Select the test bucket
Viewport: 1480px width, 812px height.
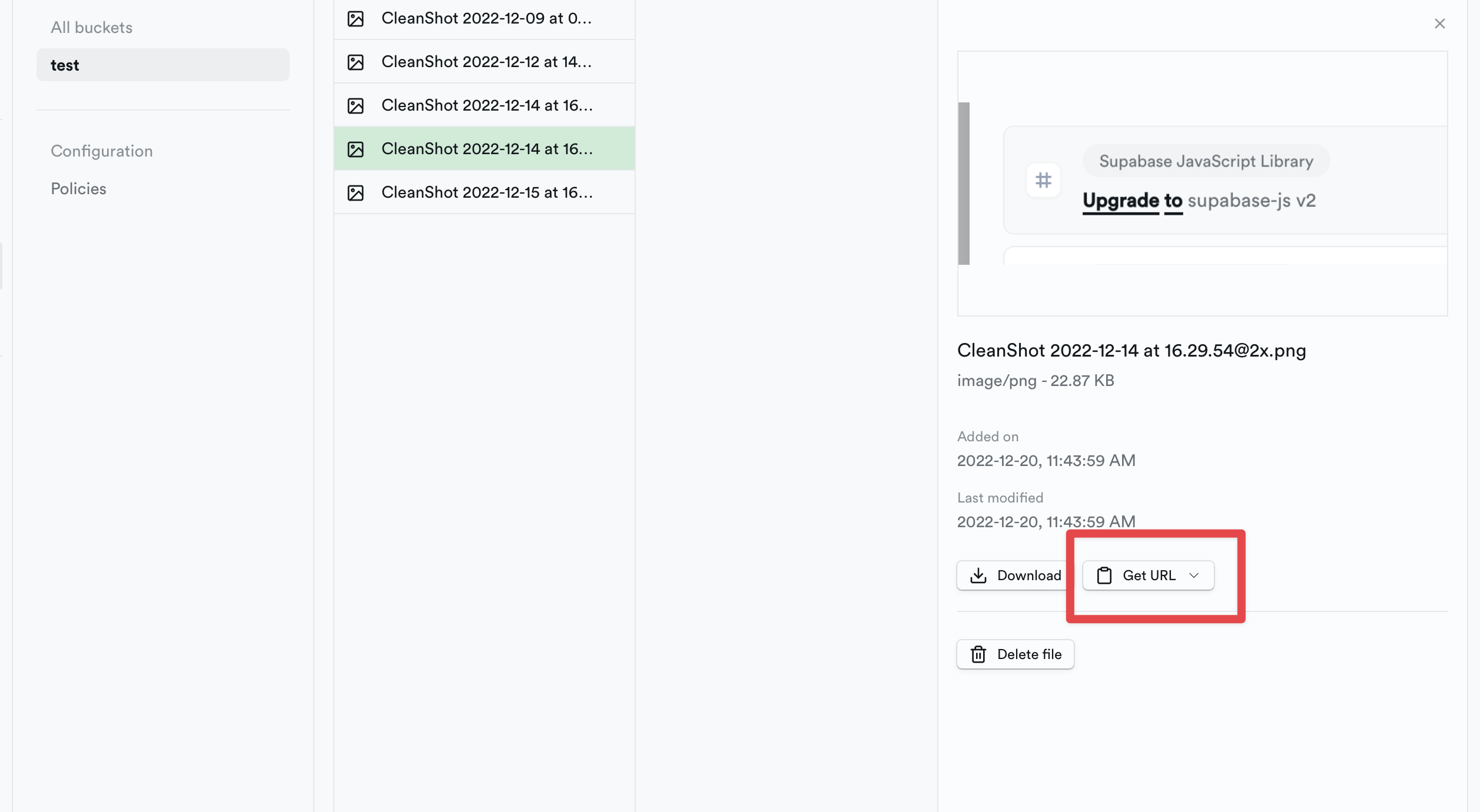tap(65, 65)
